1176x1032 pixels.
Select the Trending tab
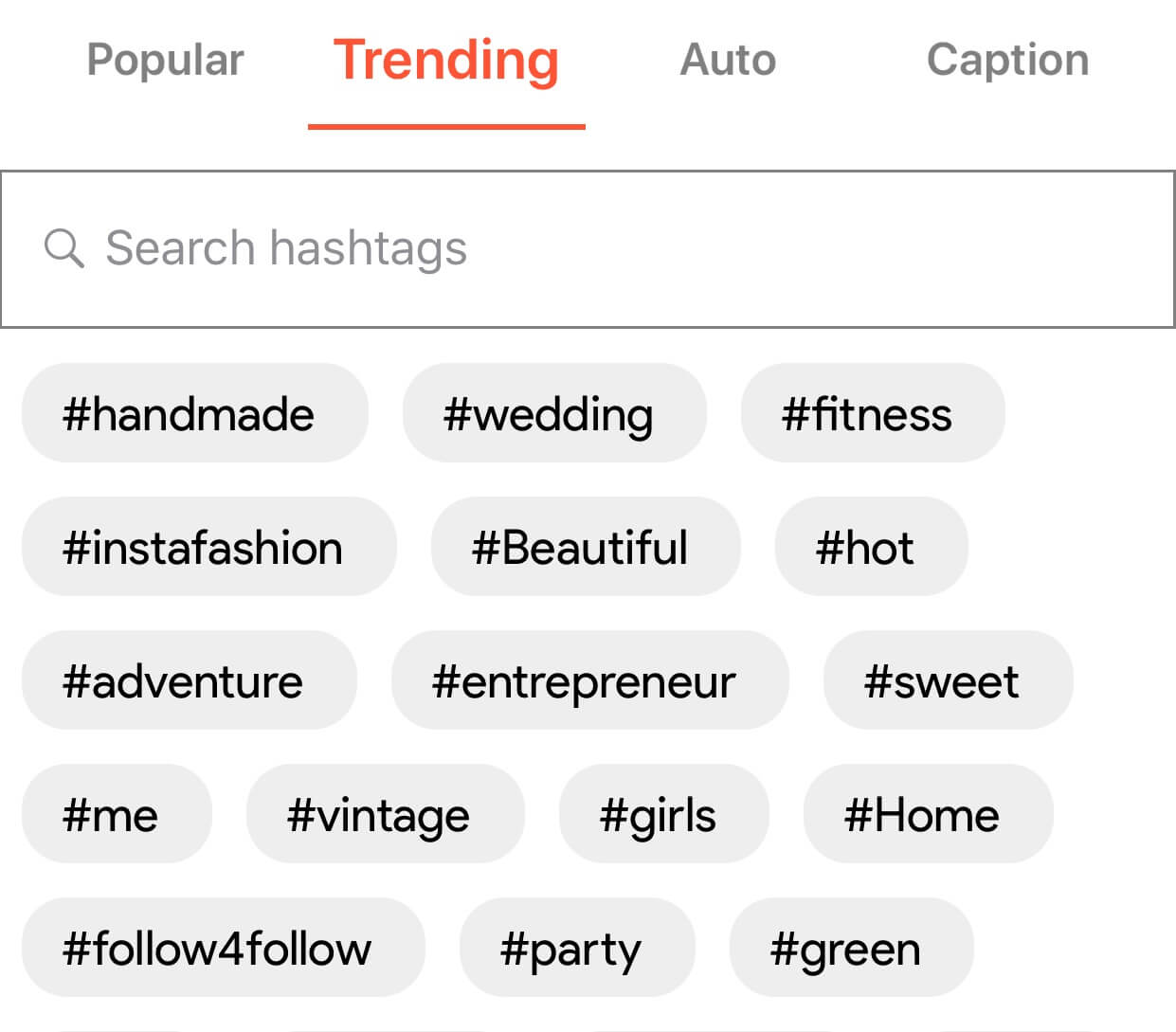point(446,60)
